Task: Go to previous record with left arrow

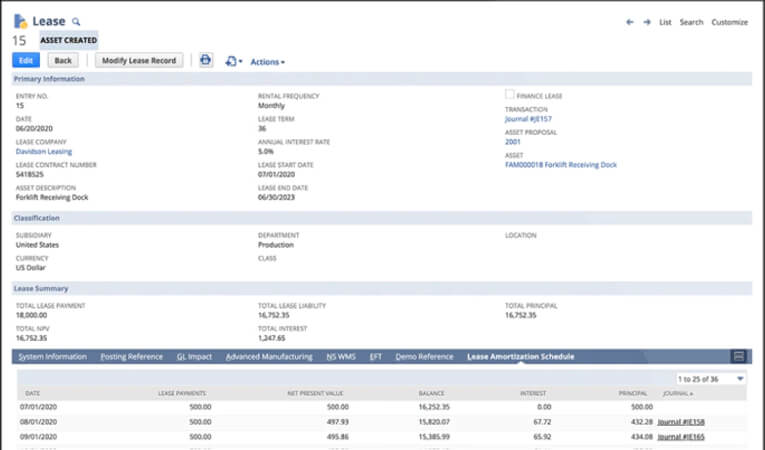Action: pyautogui.click(x=629, y=22)
